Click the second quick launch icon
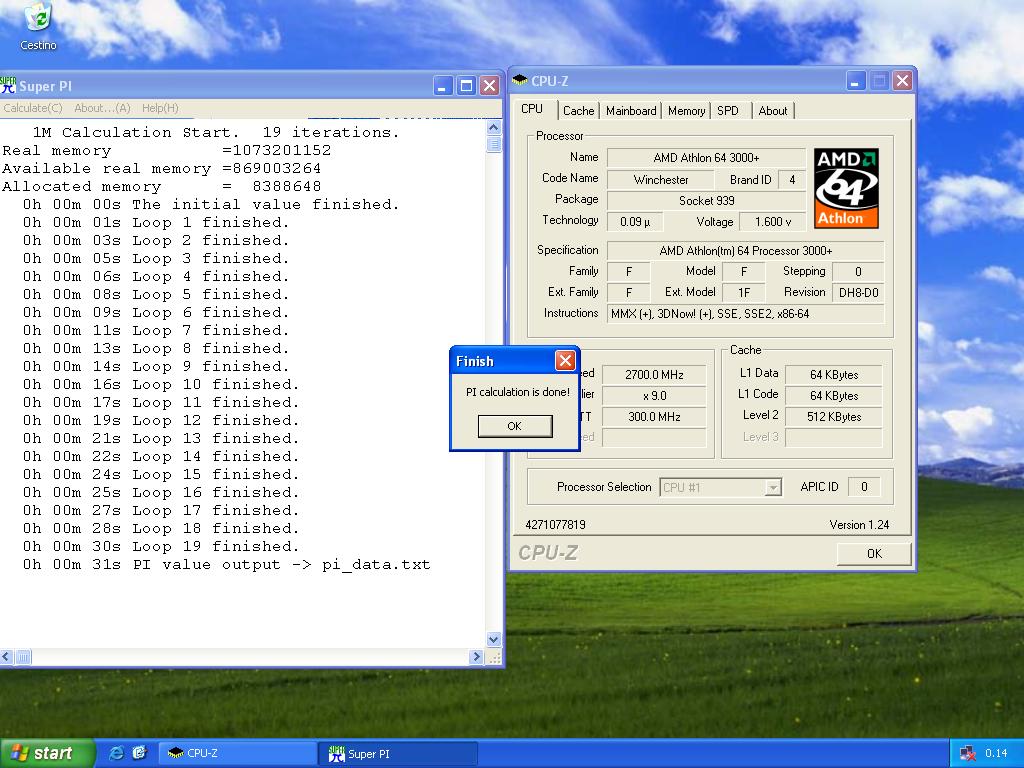 pyautogui.click(x=140, y=753)
